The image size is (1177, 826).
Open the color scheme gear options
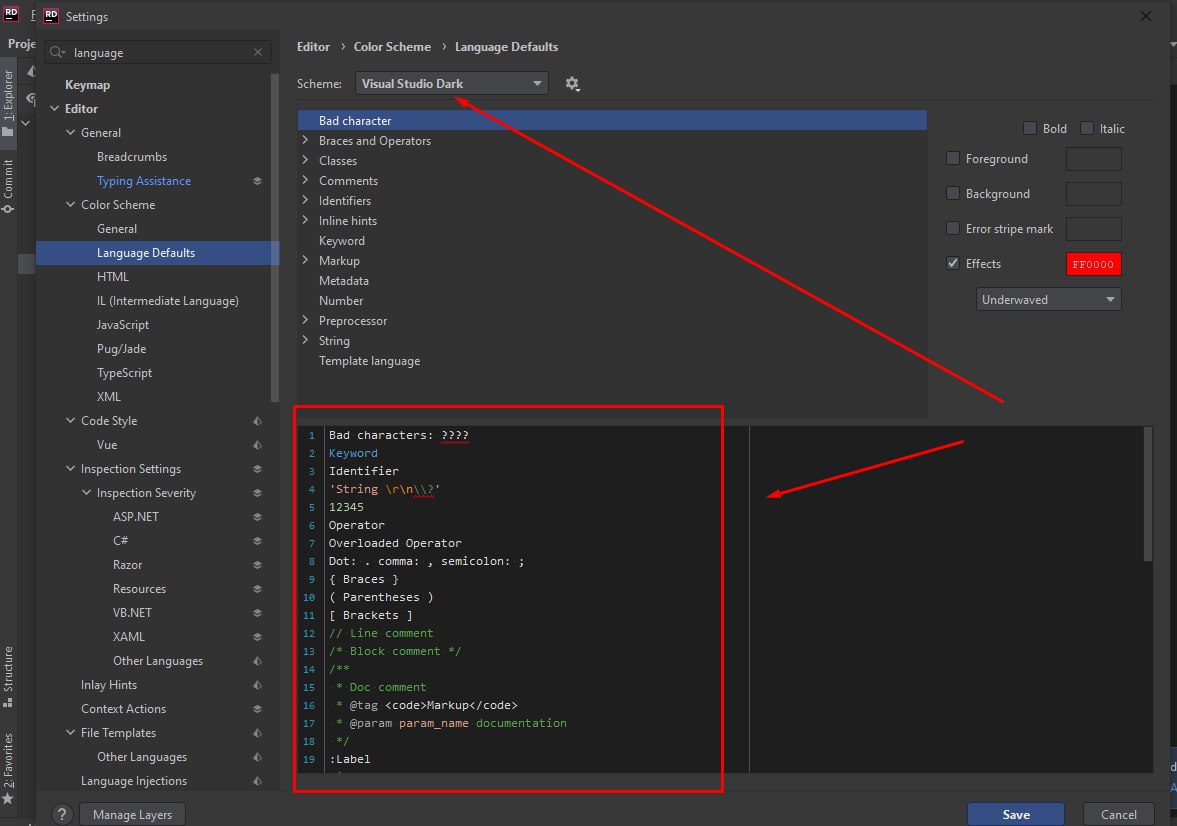572,84
